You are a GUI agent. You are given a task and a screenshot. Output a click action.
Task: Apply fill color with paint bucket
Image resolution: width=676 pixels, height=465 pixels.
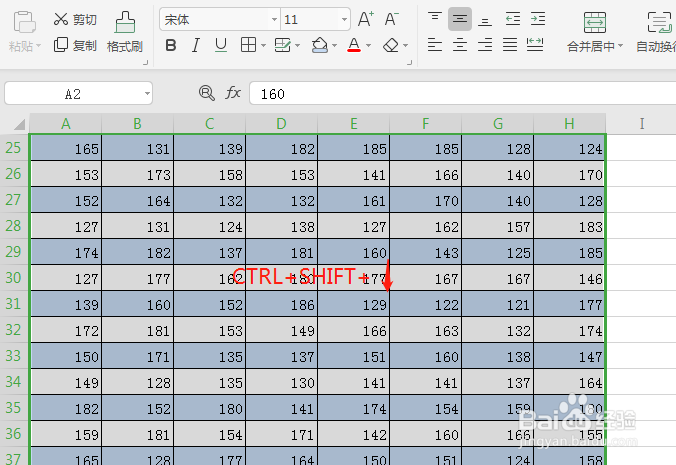click(x=319, y=45)
